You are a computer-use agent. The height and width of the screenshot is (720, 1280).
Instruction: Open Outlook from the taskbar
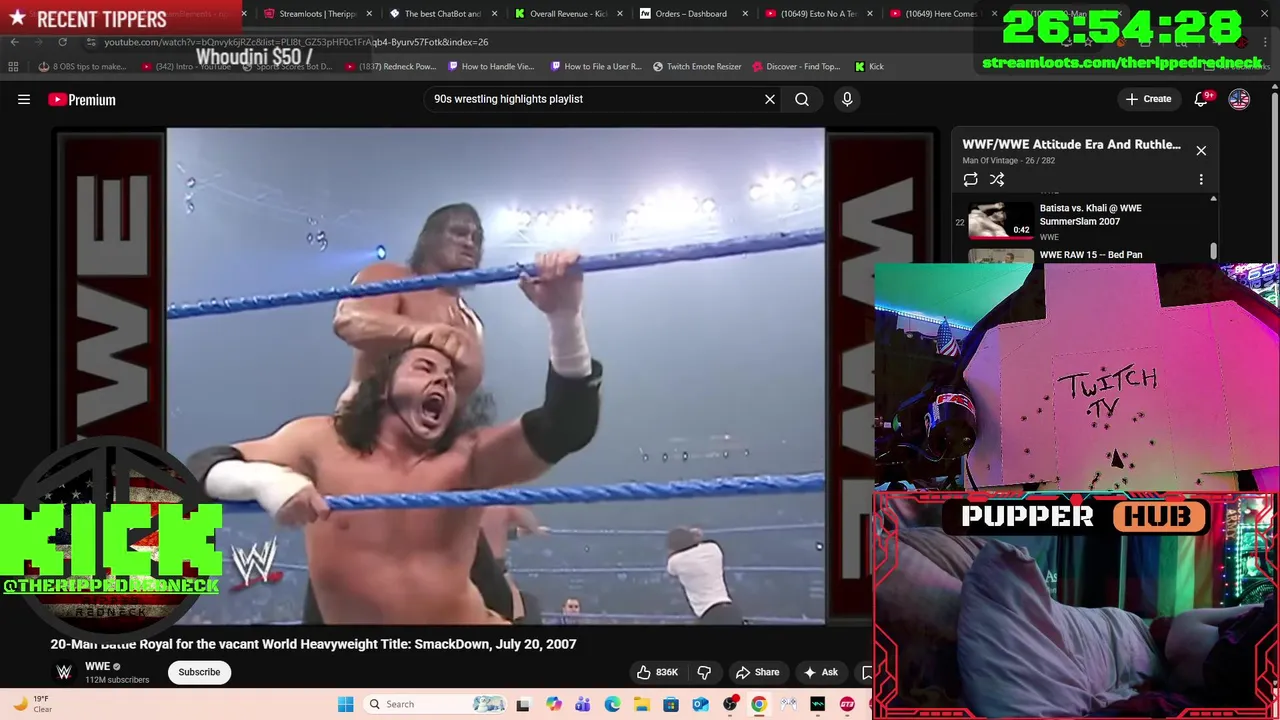click(701, 704)
